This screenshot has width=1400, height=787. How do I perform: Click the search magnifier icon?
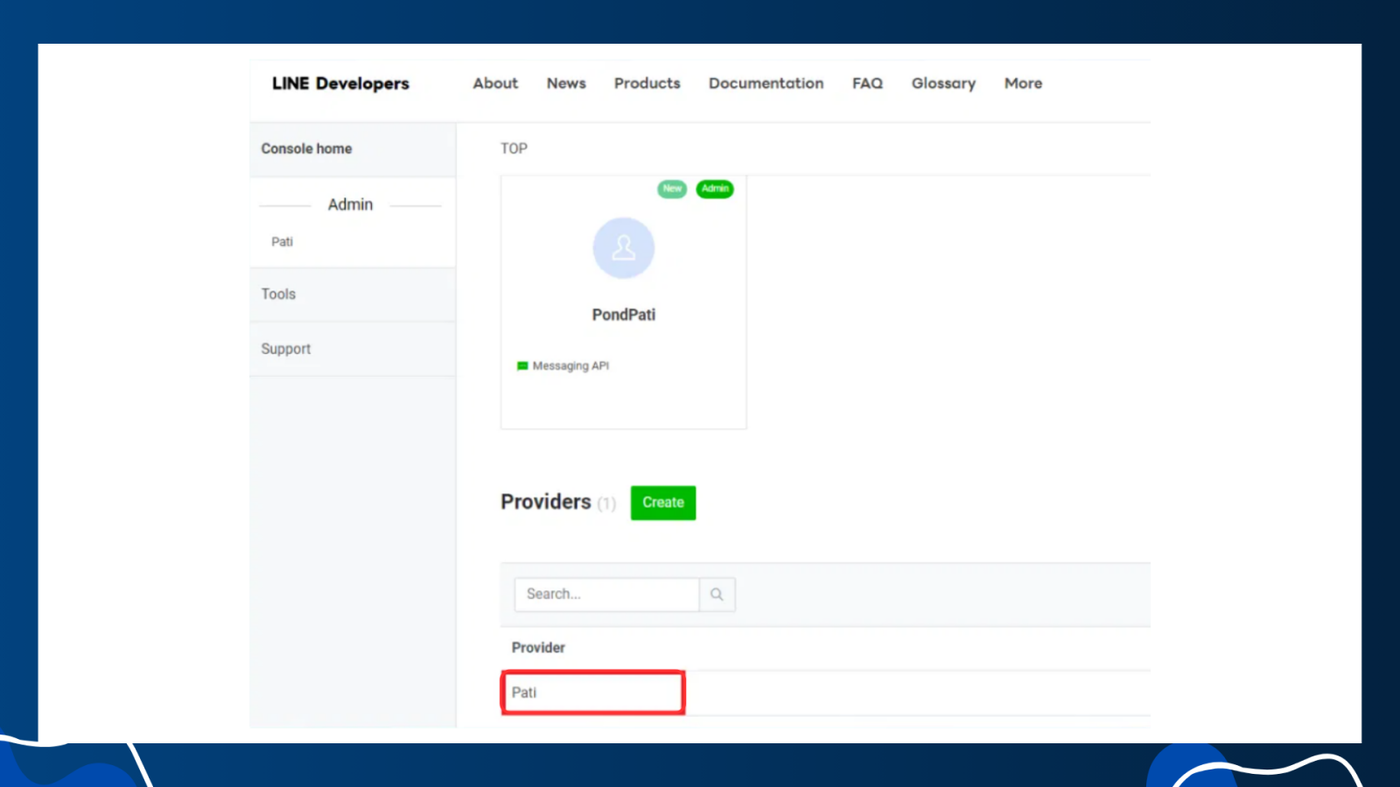pyautogui.click(x=717, y=594)
